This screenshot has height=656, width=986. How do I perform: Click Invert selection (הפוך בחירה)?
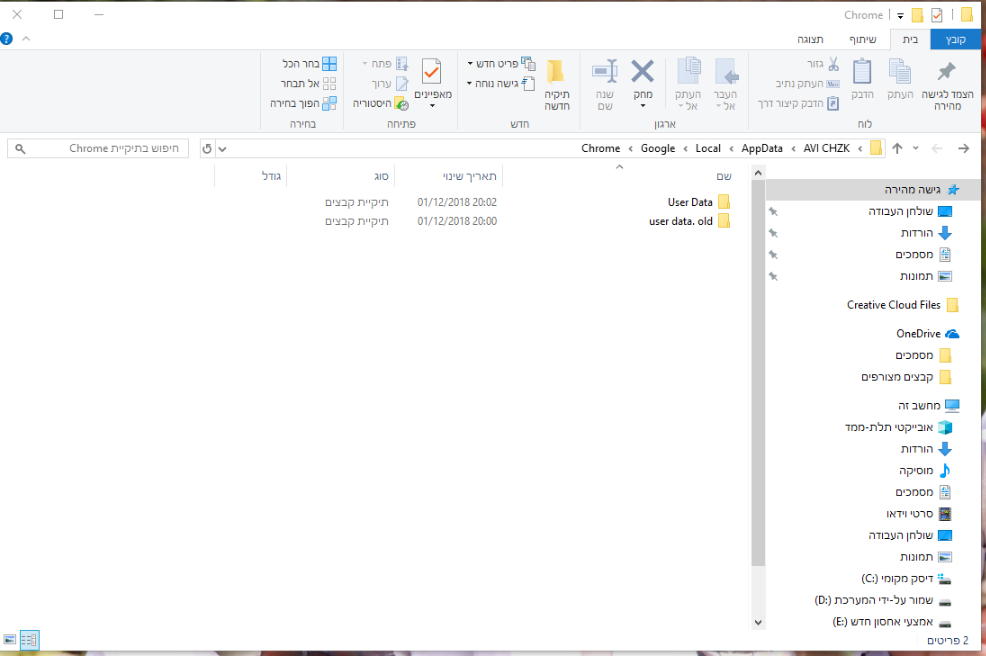pyautogui.click(x=304, y=103)
